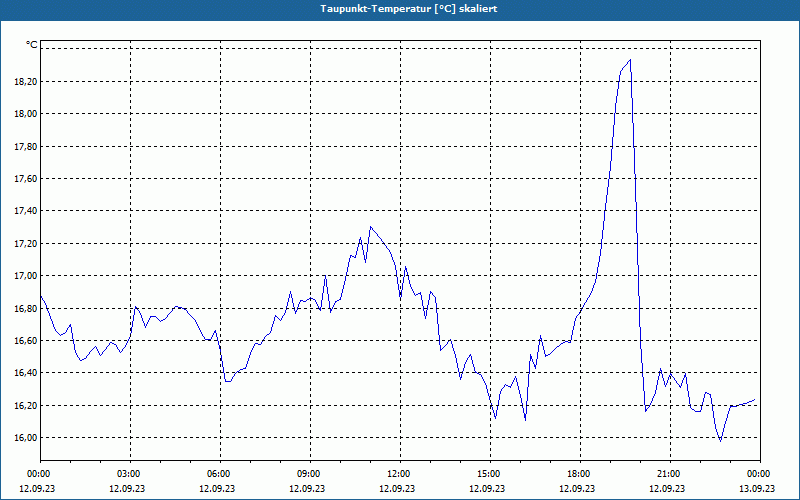
Task: Click the 09:00 time label
Action: point(310,474)
